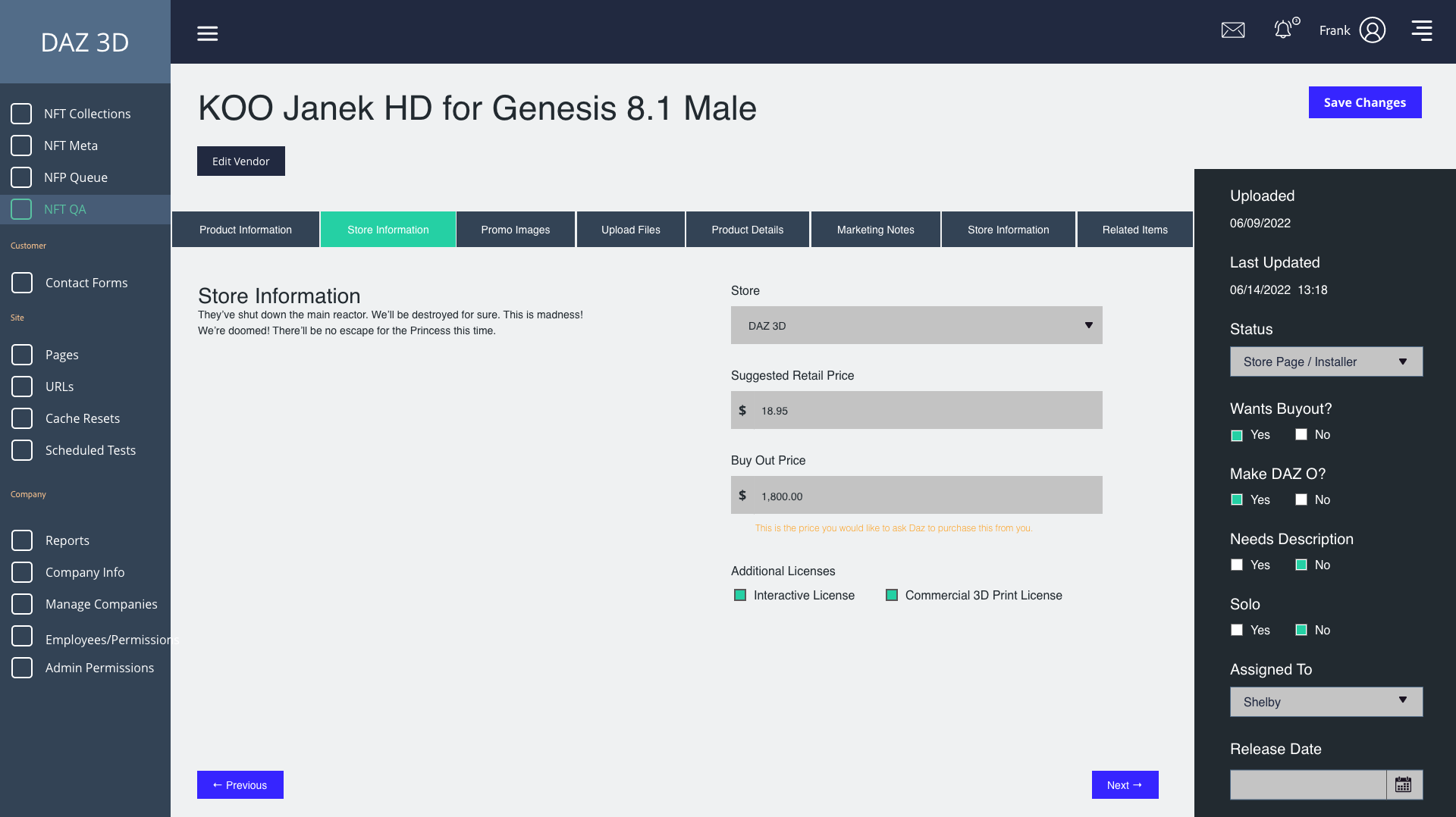
Task: Open the Release Date calendar picker
Action: (x=1404, y=784)
